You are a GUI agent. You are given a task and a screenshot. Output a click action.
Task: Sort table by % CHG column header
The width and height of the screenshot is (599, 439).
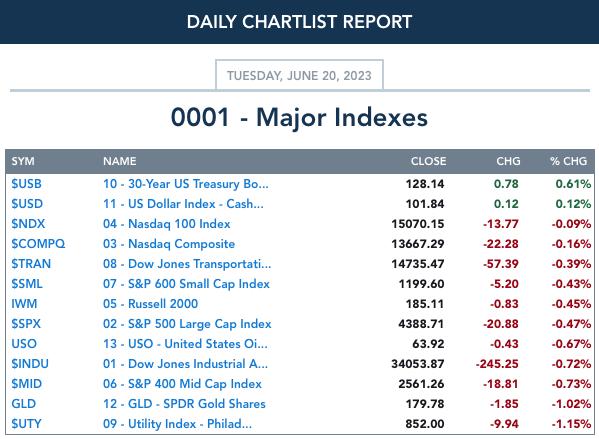[568, 161]
